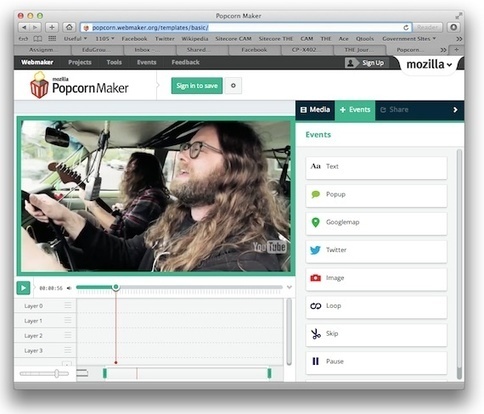Image resolution: width=484 pixels, height=414 pixels.
Task: Select the Layer 3 label
Action: [33, 350]
